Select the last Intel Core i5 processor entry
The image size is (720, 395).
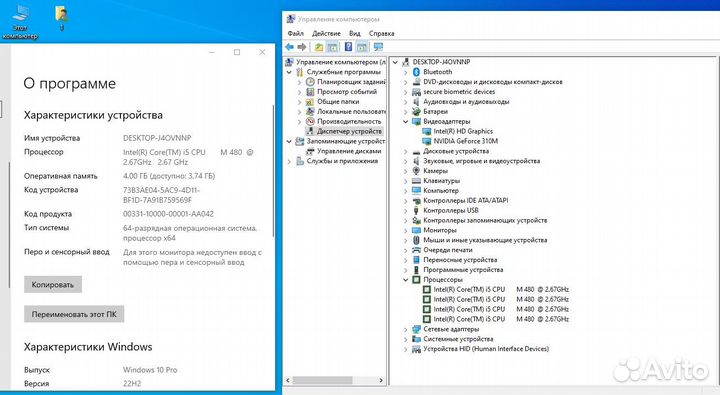[x=501, y=319]
